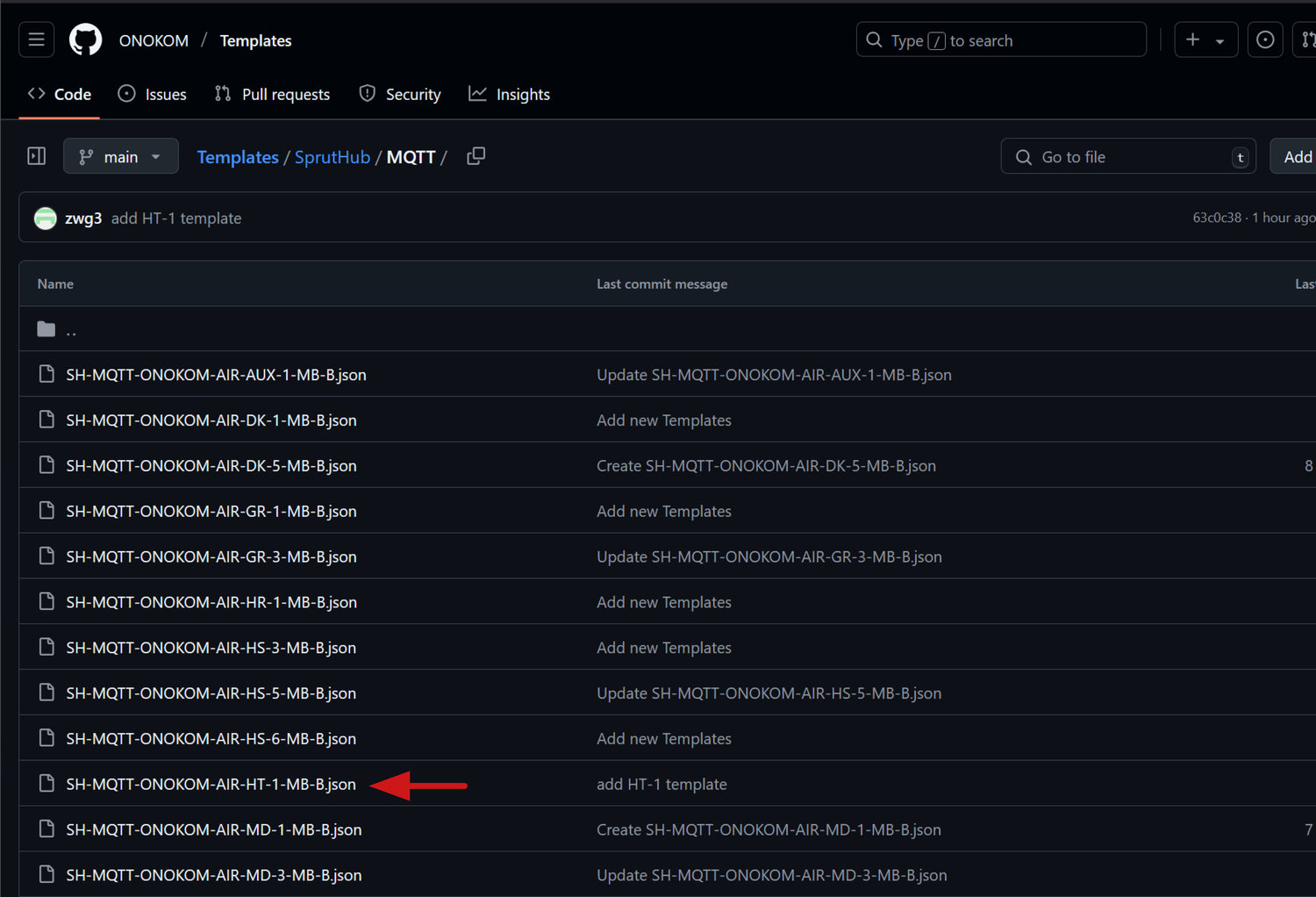
Task: Click the file icon beside AIR-HT-1-MB-B.json
Action: click(46, 784)
